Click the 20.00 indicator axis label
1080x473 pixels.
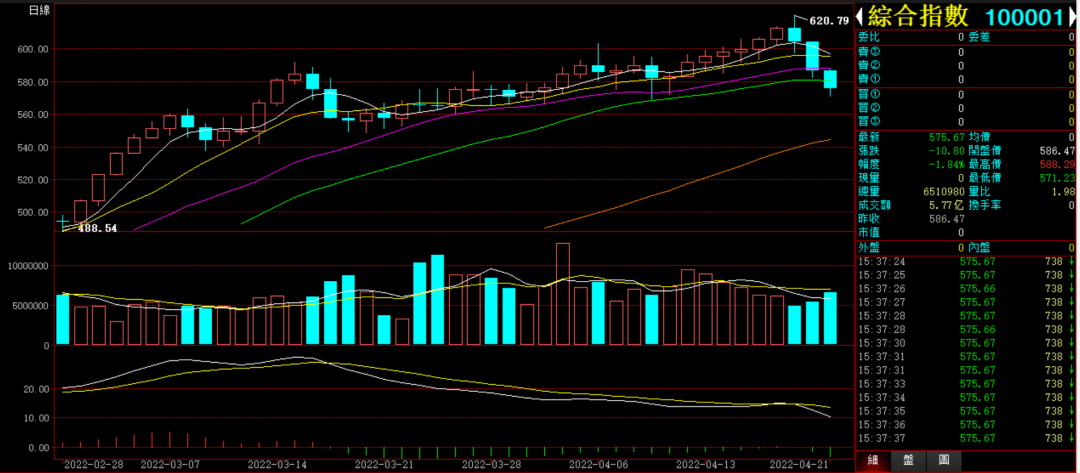37,388
